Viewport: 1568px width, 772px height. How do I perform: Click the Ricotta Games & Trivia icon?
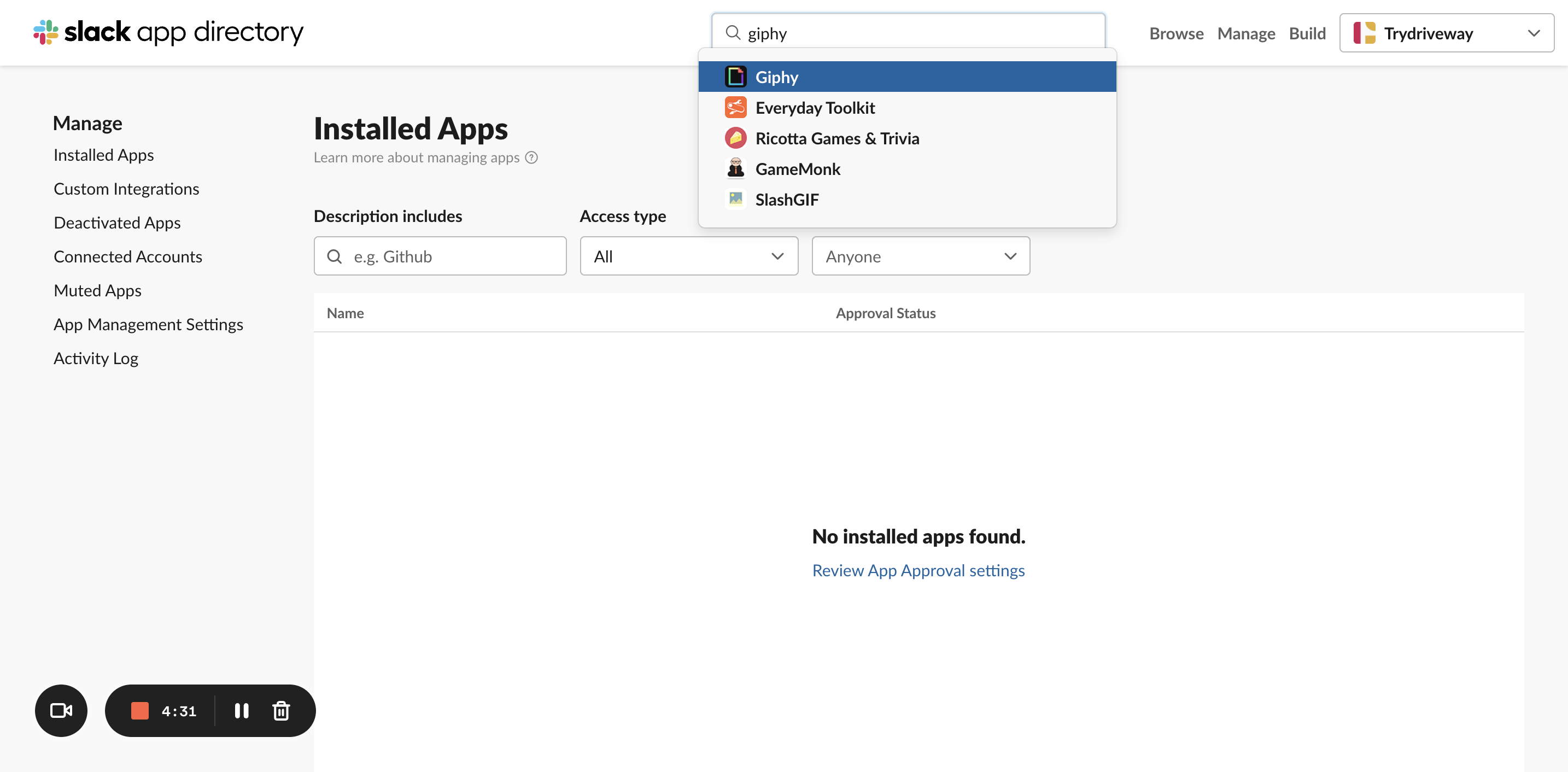(x=735, y=138)
